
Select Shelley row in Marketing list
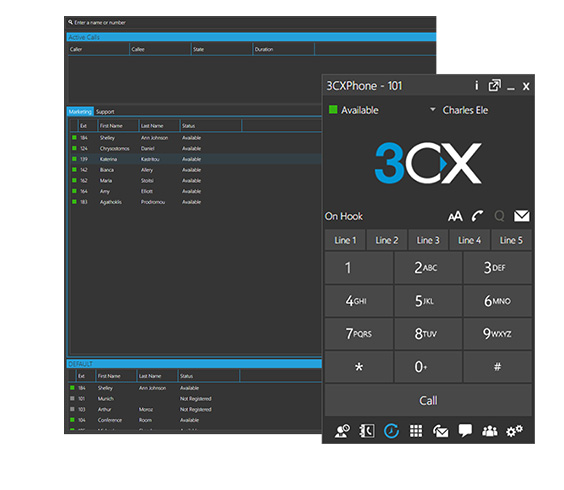[x=196, y=138]
